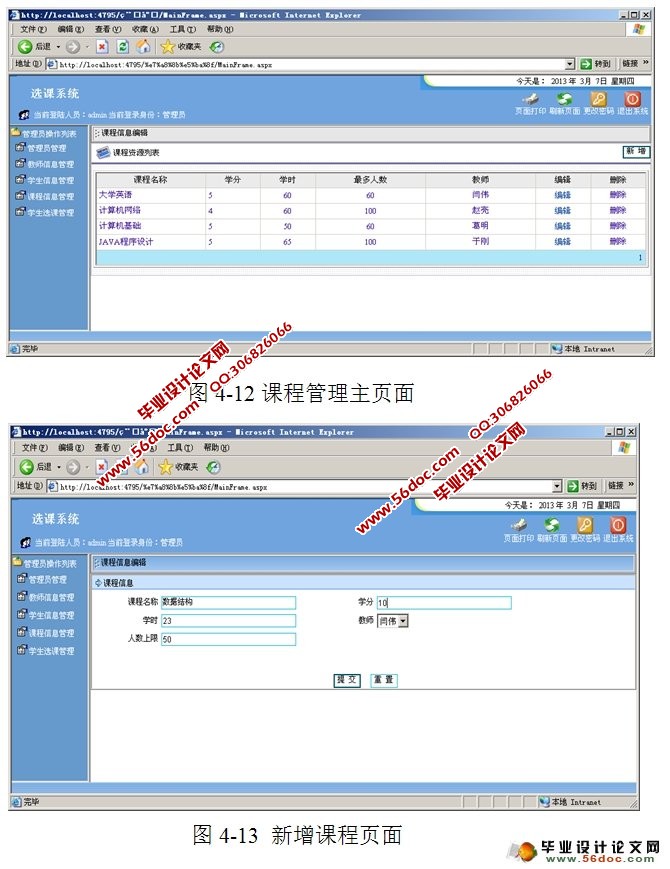Click 退出系统 icon in the course list window
Image resolution: width=670 pixels, height=869 pixels.
632,99
